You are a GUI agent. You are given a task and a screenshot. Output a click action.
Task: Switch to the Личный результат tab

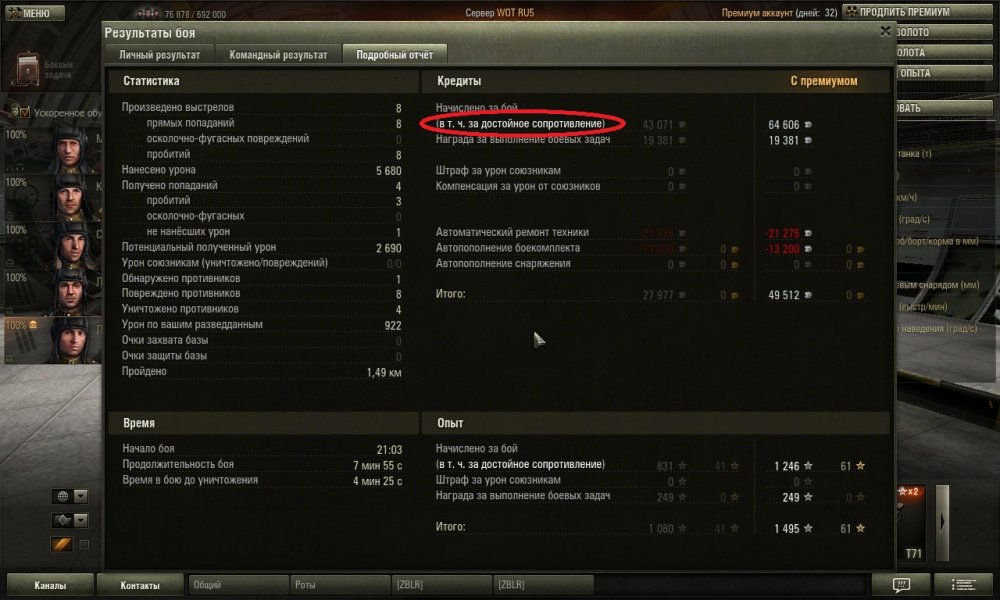159,55
